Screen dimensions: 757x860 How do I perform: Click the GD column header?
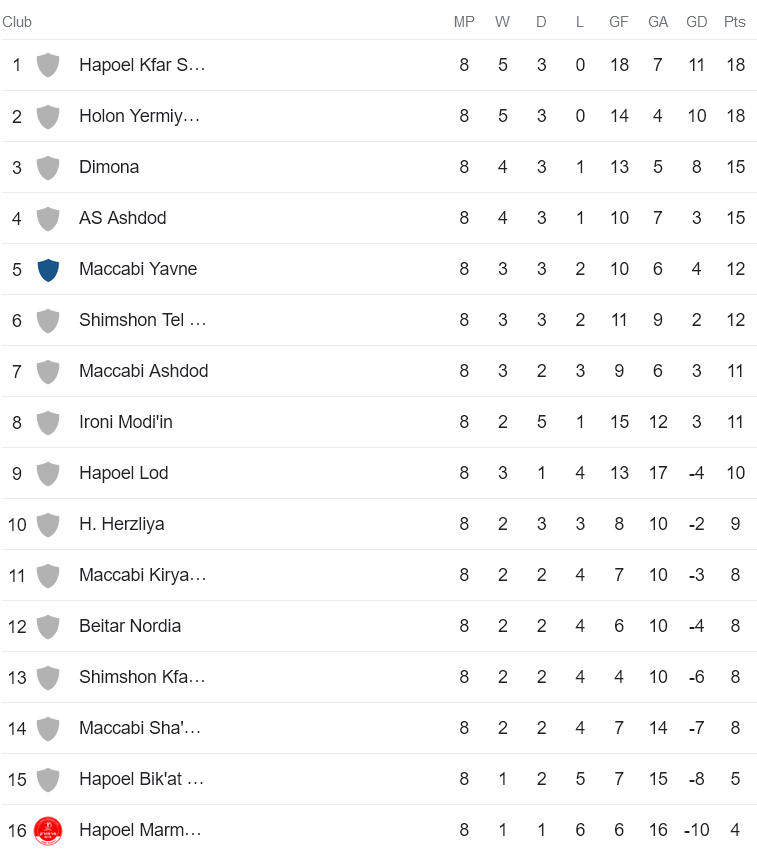[x=697, y=22]
